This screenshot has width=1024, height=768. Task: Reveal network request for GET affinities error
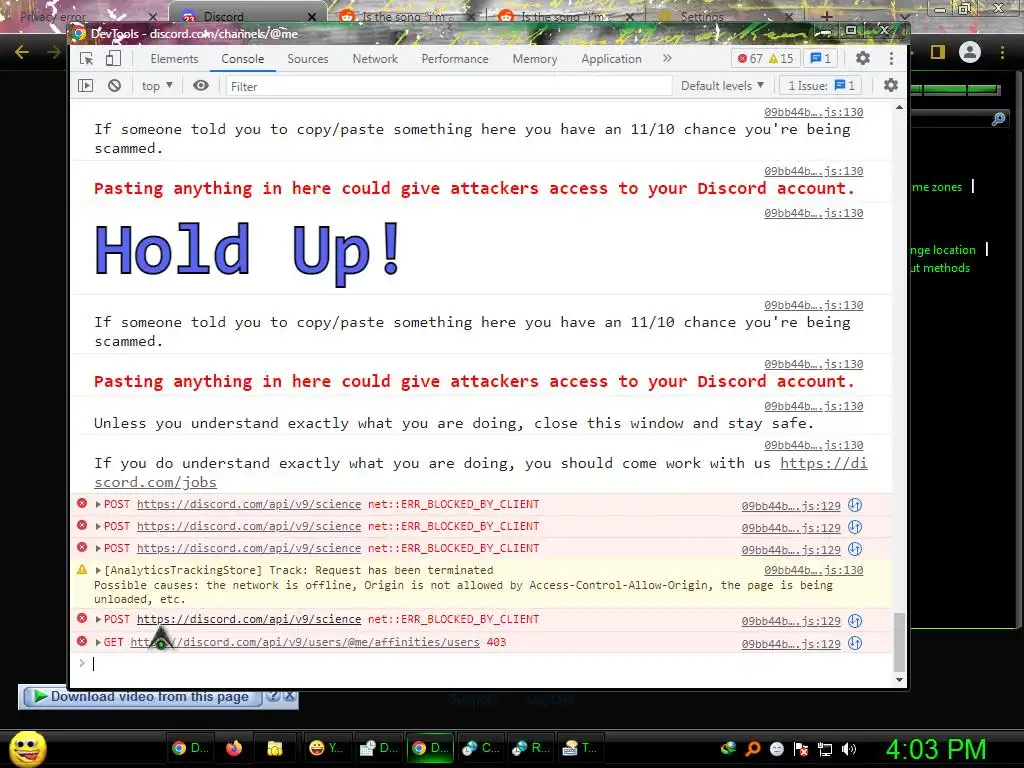(855, 643)
